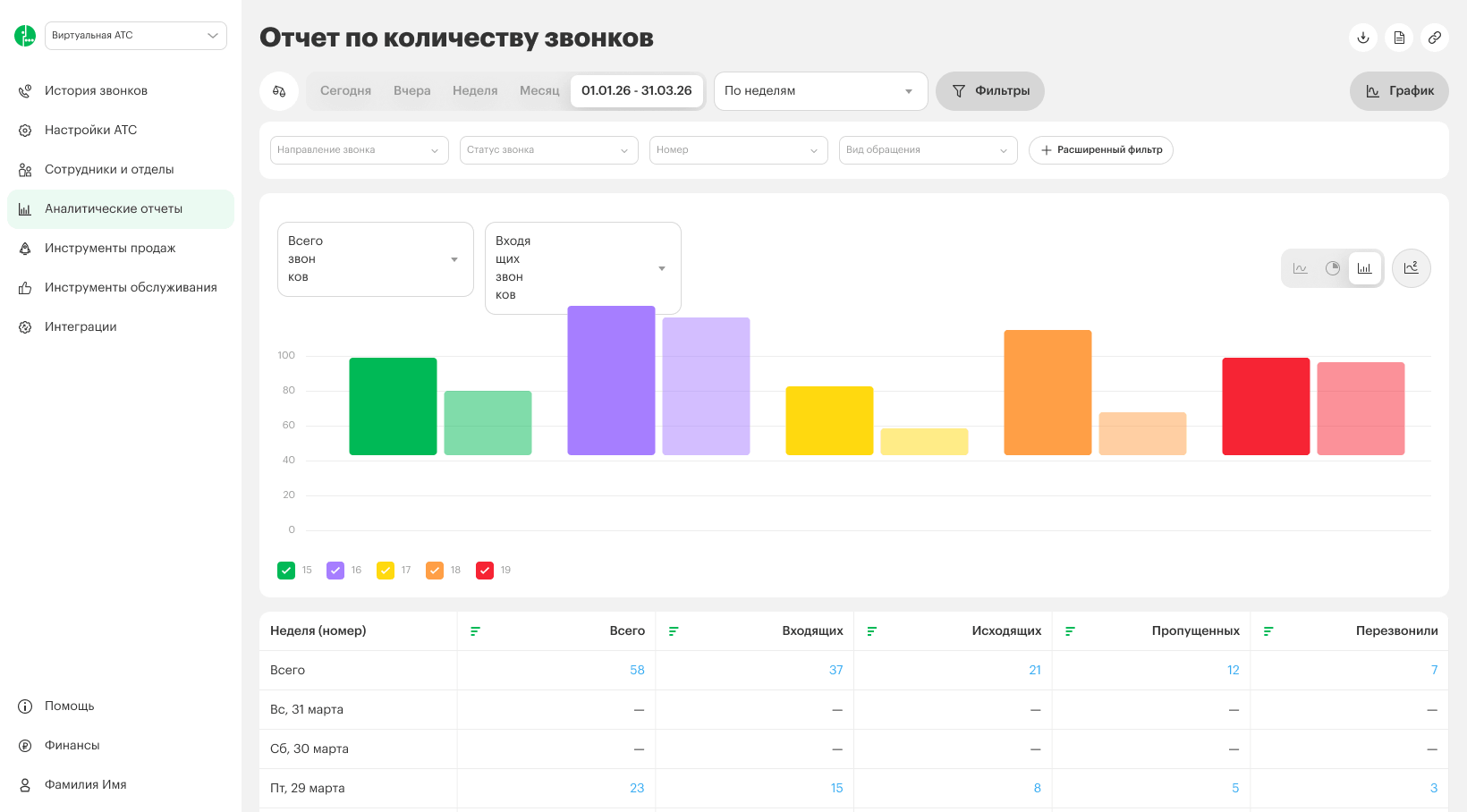
Task: Click employees and departments sidebar icon
Action: point(25,170)
